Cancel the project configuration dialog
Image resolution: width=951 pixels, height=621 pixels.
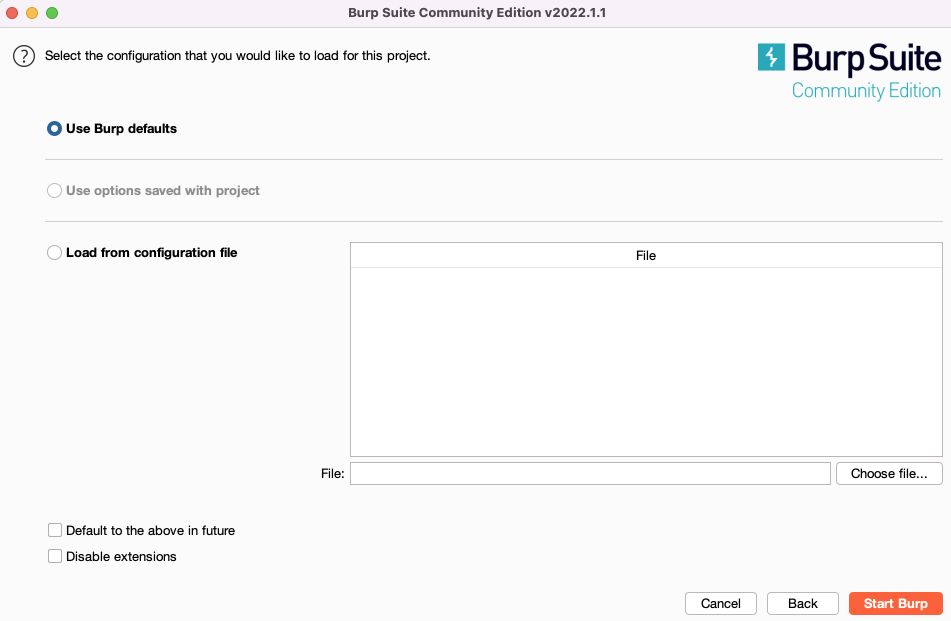[x=720, y=603]
